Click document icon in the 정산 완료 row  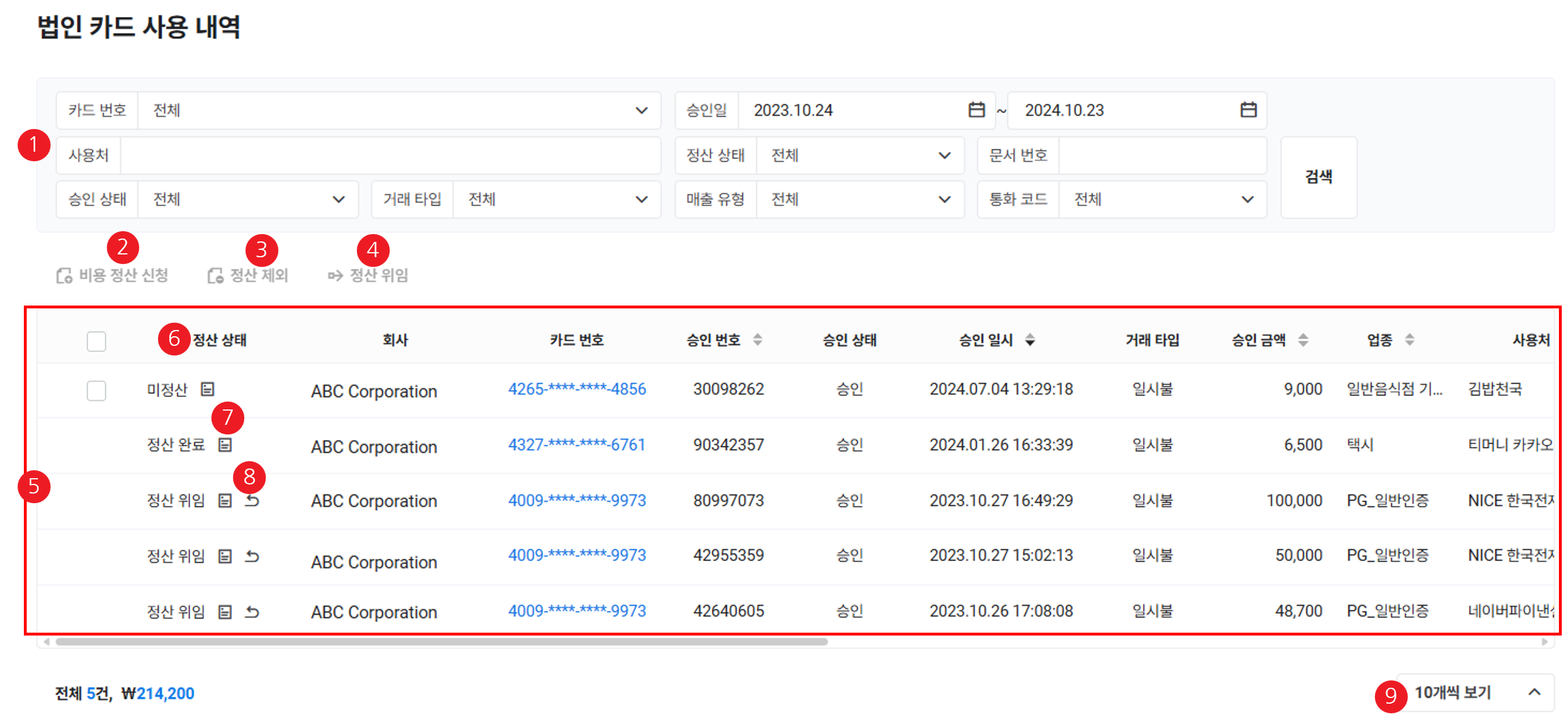(x=224, y=445)
